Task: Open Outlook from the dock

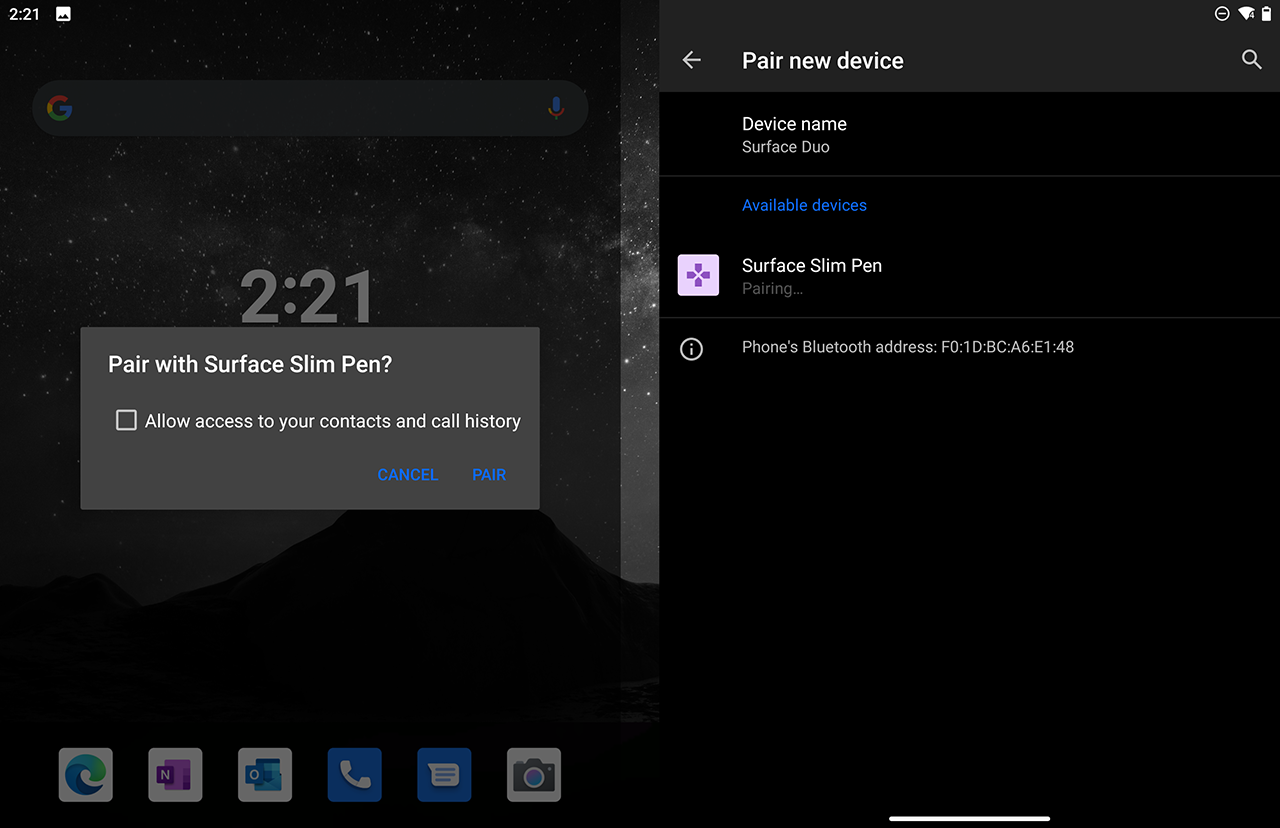Action: 265,775
